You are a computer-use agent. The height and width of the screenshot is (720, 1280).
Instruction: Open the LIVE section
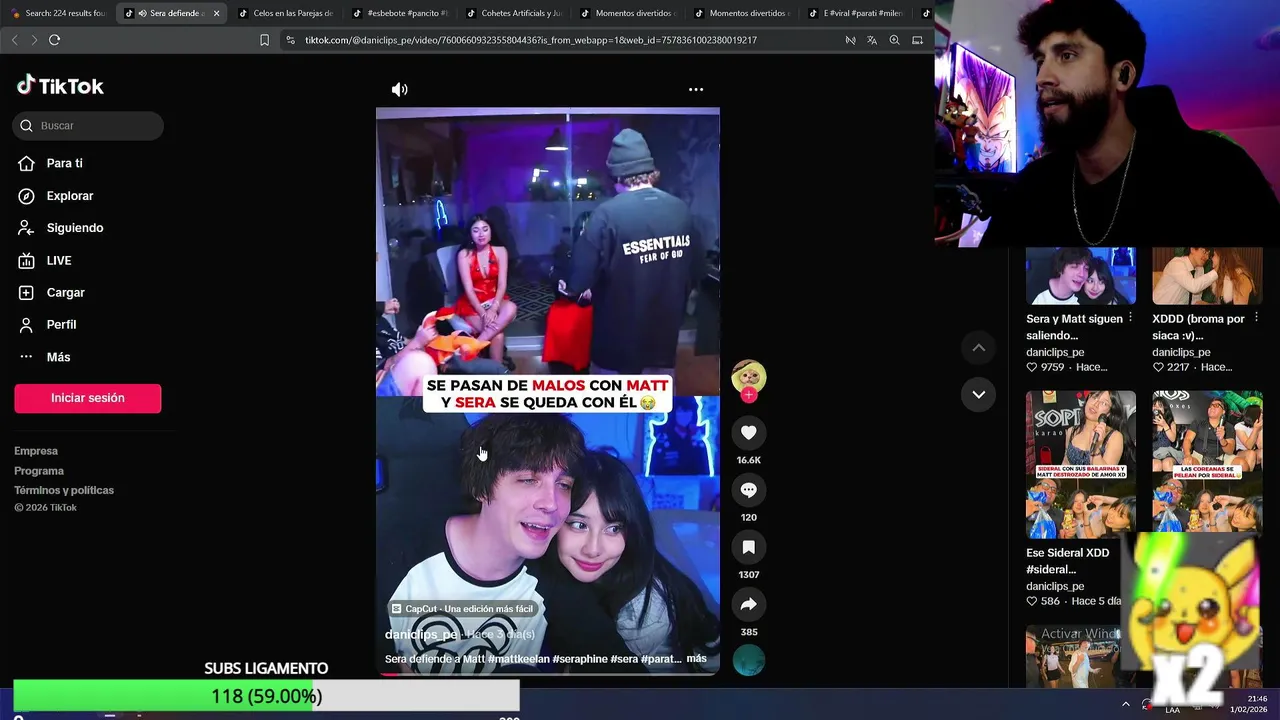click(58, 261)
